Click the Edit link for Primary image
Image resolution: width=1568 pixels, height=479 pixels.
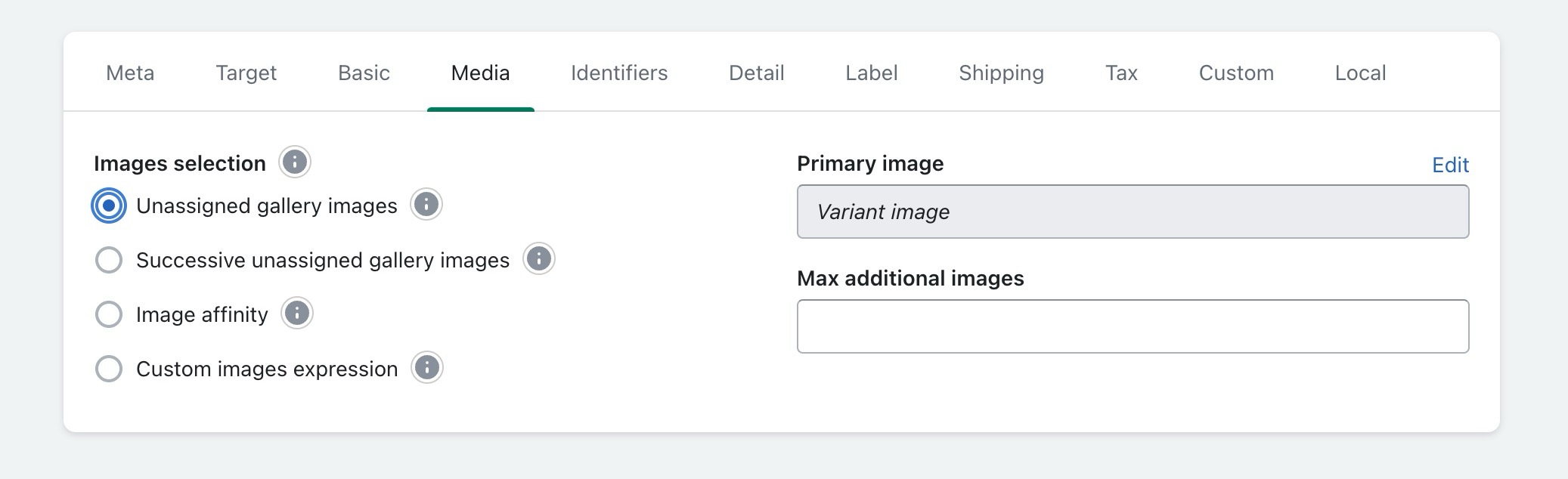pyautogui.click(x=1449, y=164)
